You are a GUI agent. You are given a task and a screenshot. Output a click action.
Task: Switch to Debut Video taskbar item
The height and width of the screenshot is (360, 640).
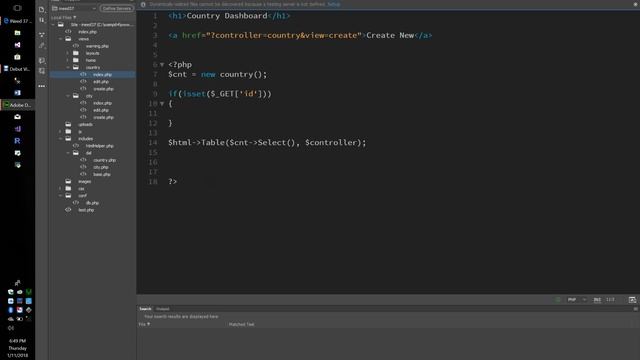[x=17, y=69]
